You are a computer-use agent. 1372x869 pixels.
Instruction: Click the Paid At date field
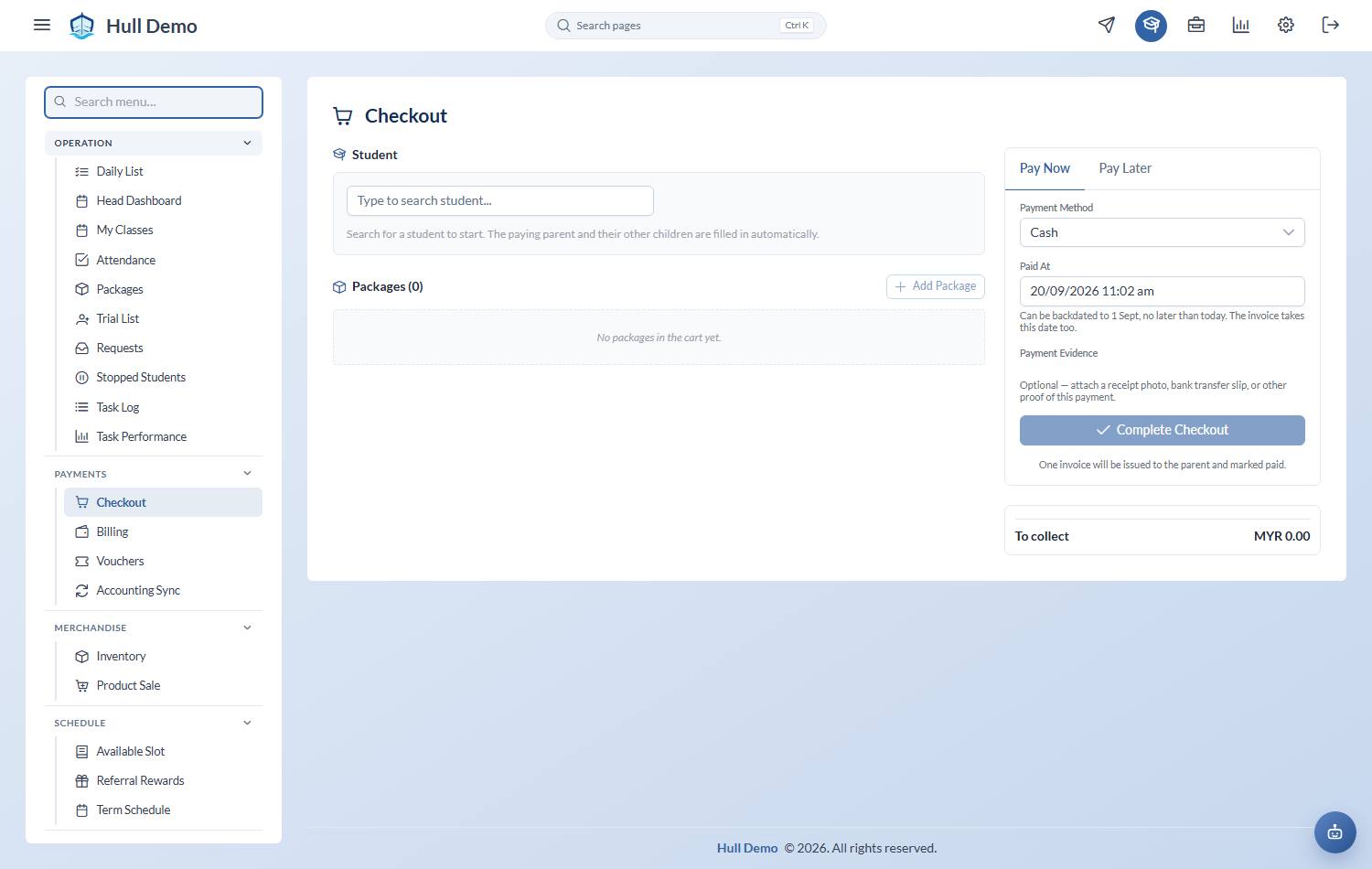pyautogui.click(x=1162, y=291)
